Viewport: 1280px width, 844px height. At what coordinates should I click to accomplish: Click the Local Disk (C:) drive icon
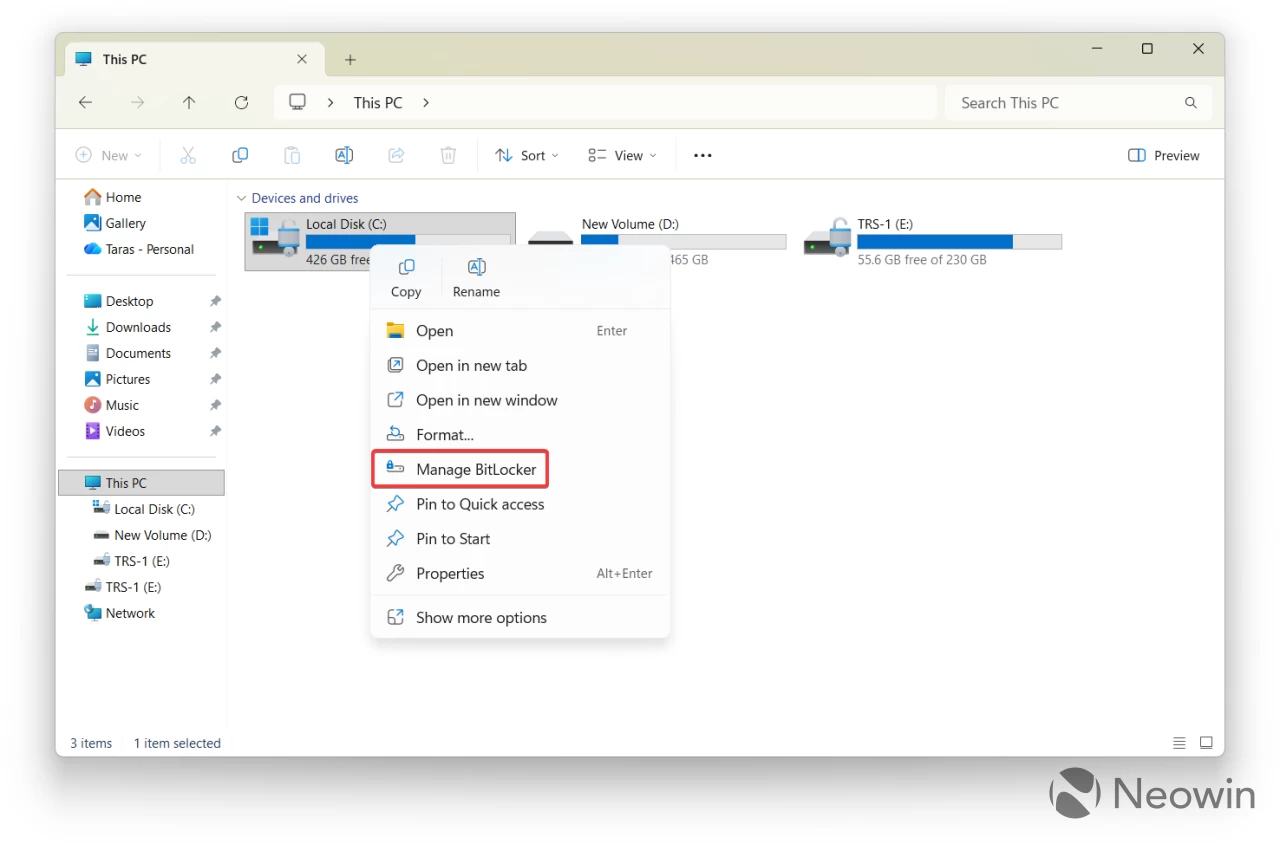(x=274, y=240)
